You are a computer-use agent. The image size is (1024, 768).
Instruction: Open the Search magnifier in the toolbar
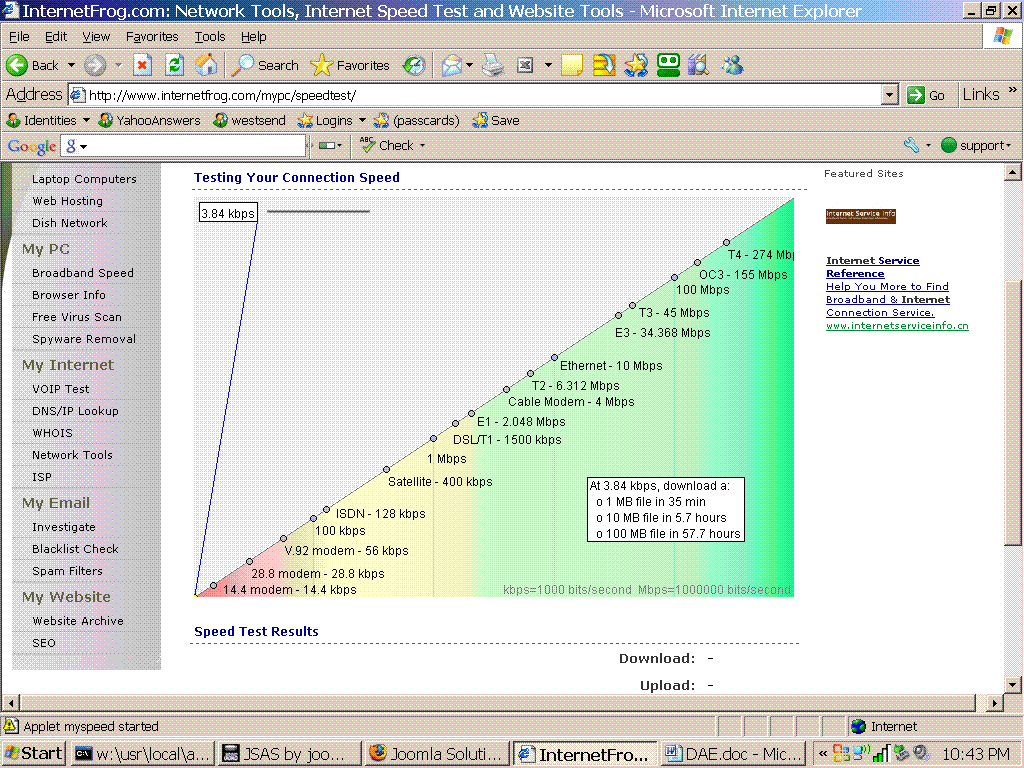(265, 65)
